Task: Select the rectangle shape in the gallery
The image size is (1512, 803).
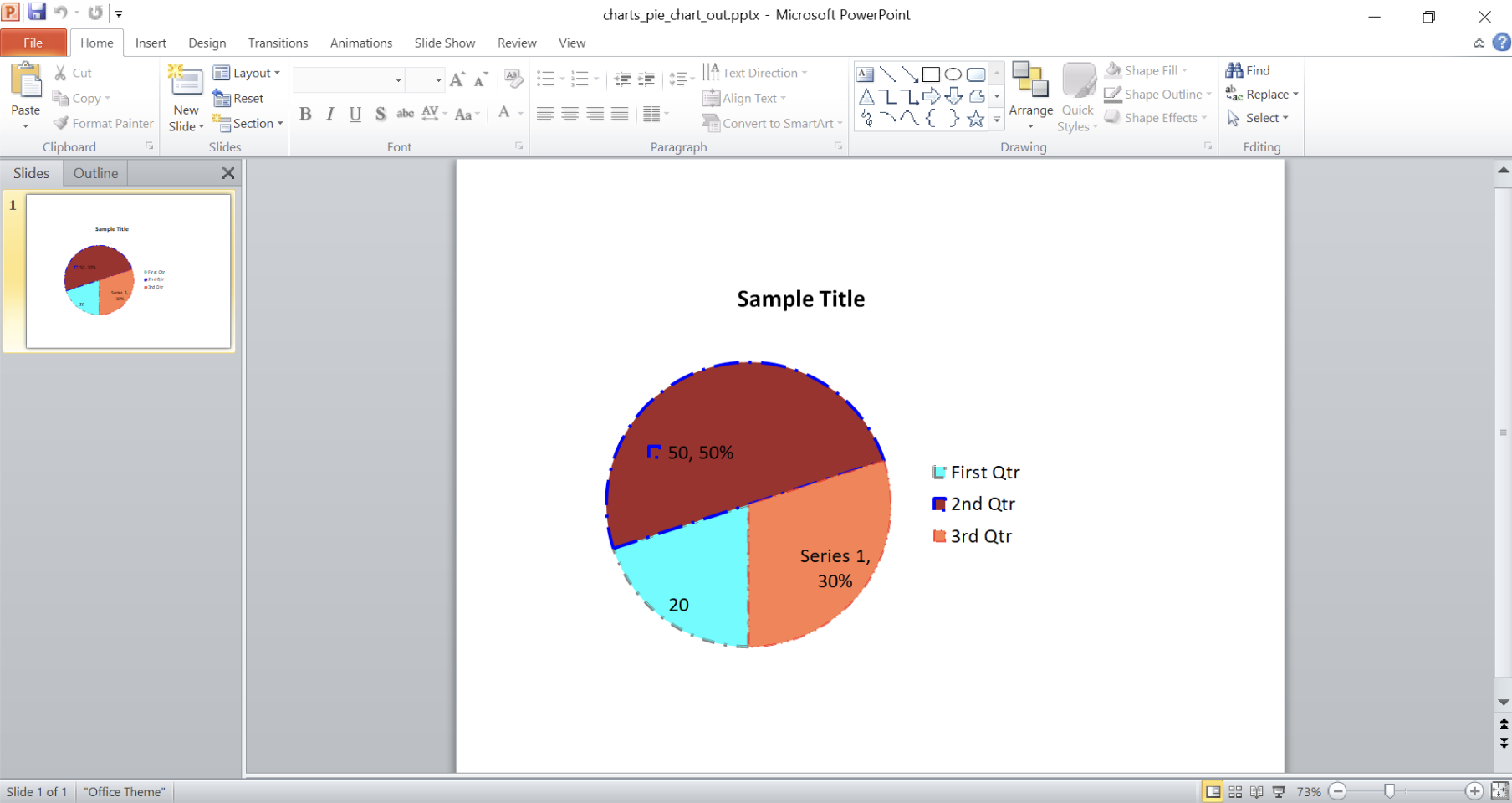Action: click(931, 74)
